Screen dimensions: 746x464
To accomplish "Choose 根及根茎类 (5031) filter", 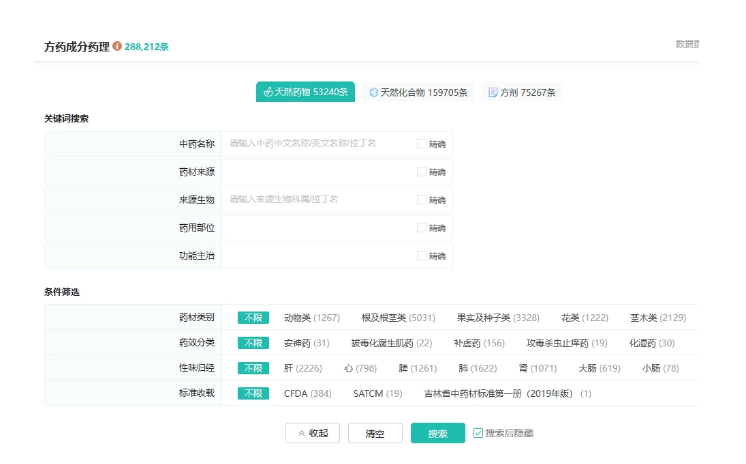I will coord(398,318).
